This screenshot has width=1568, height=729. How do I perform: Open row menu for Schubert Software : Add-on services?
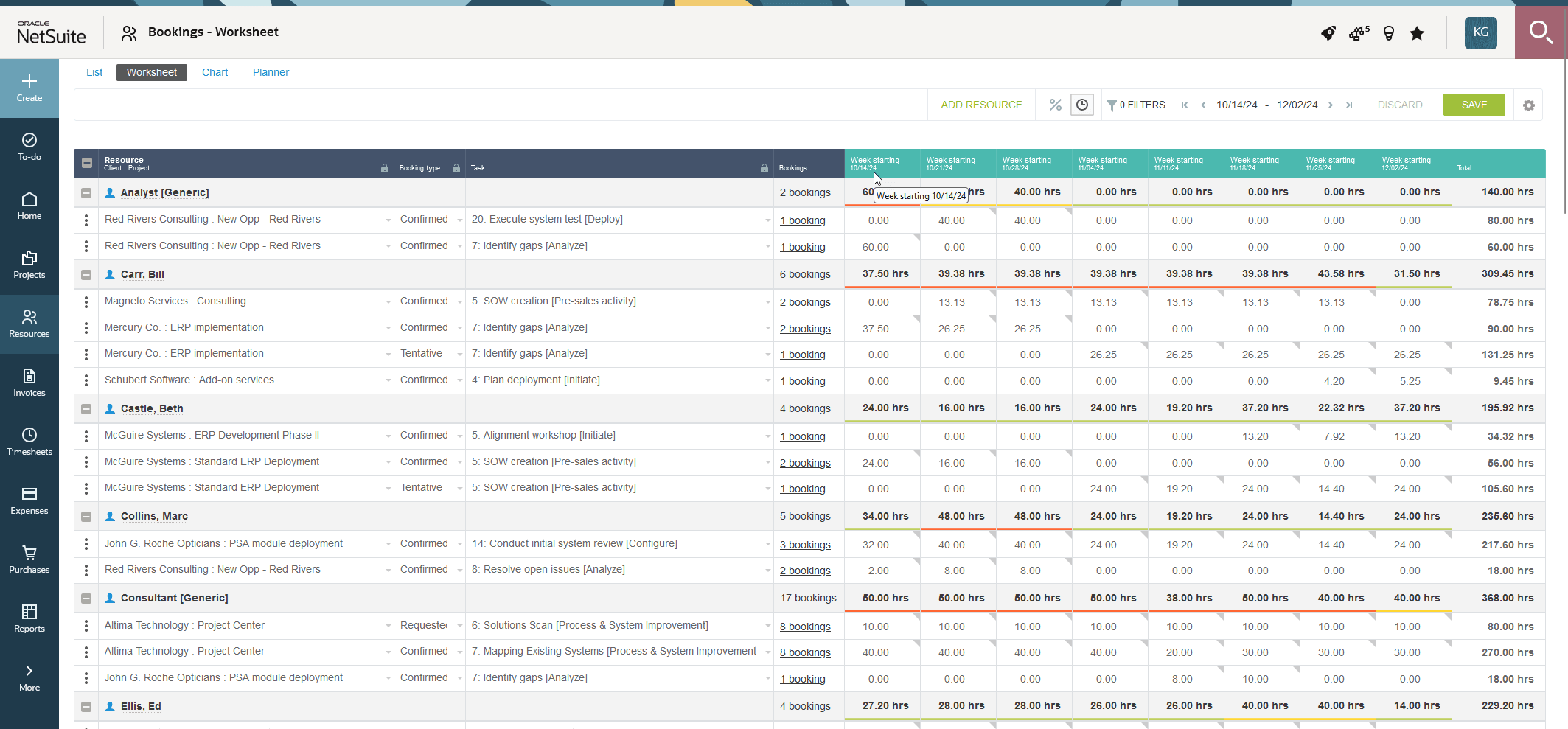tap(86, 381)
